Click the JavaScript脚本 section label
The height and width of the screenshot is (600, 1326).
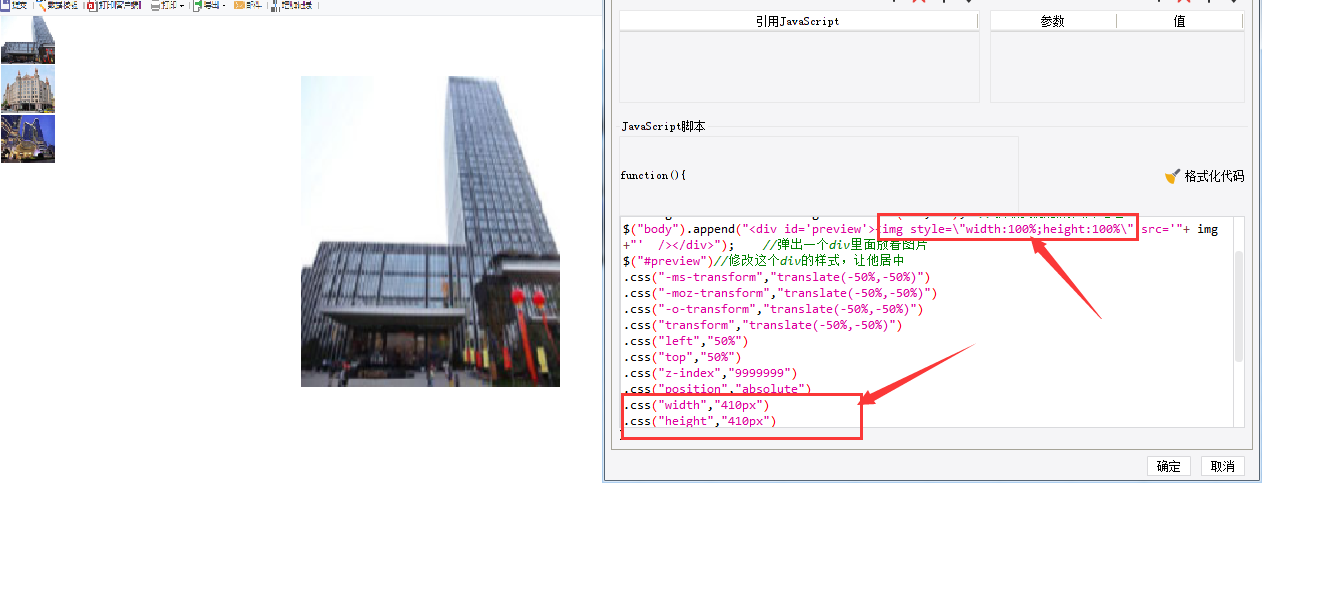pos(664,127)
